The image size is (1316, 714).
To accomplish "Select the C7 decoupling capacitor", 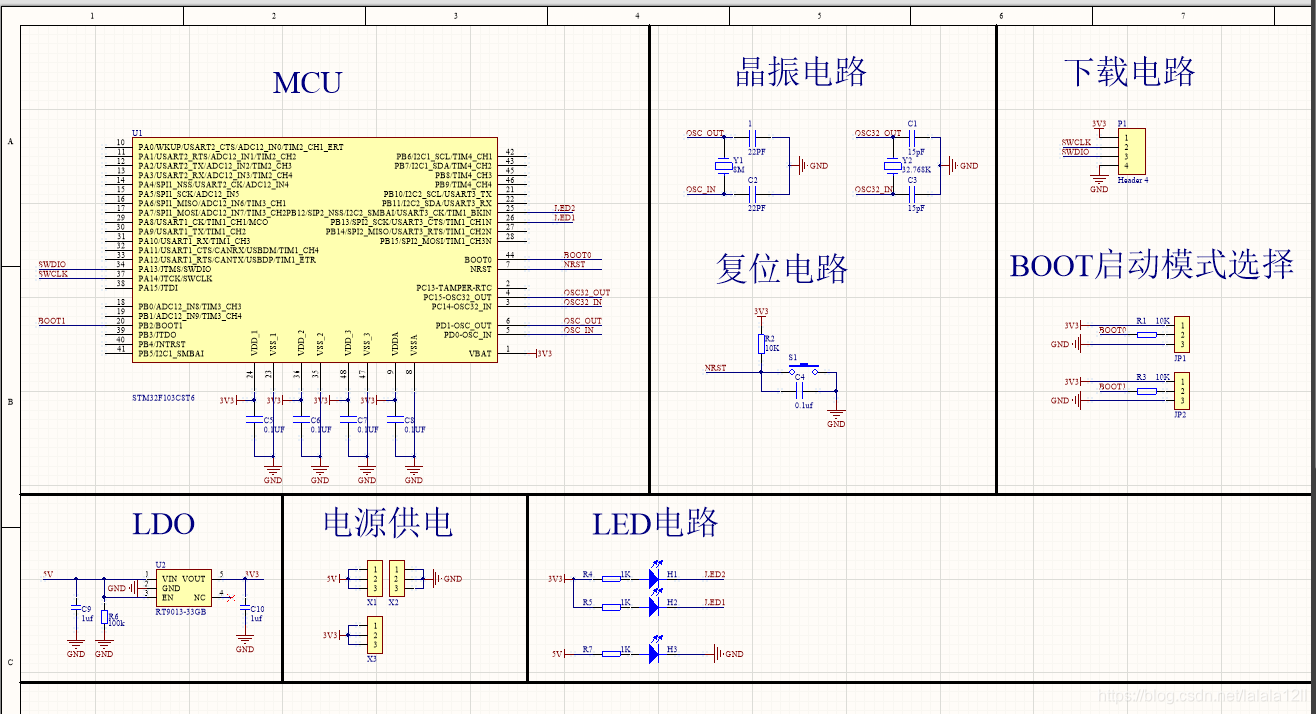I will click(349, 419).
